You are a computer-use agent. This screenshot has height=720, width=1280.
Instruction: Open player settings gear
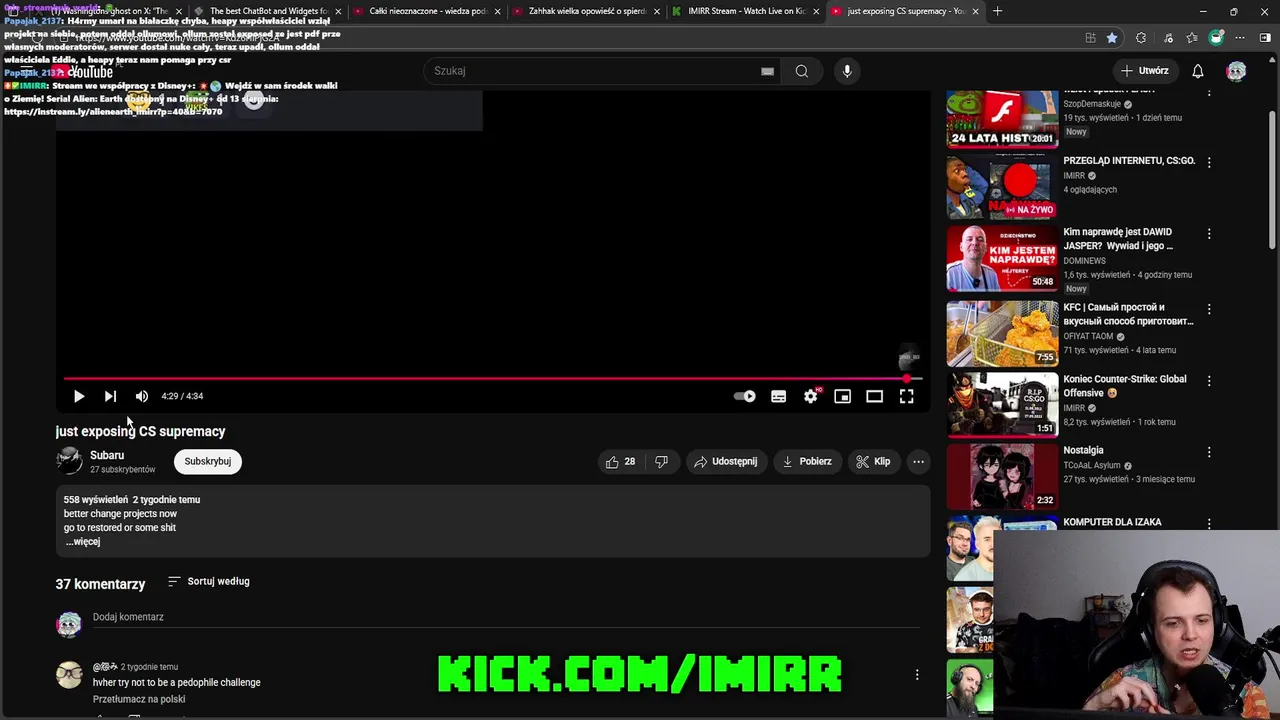pos(811,396)
